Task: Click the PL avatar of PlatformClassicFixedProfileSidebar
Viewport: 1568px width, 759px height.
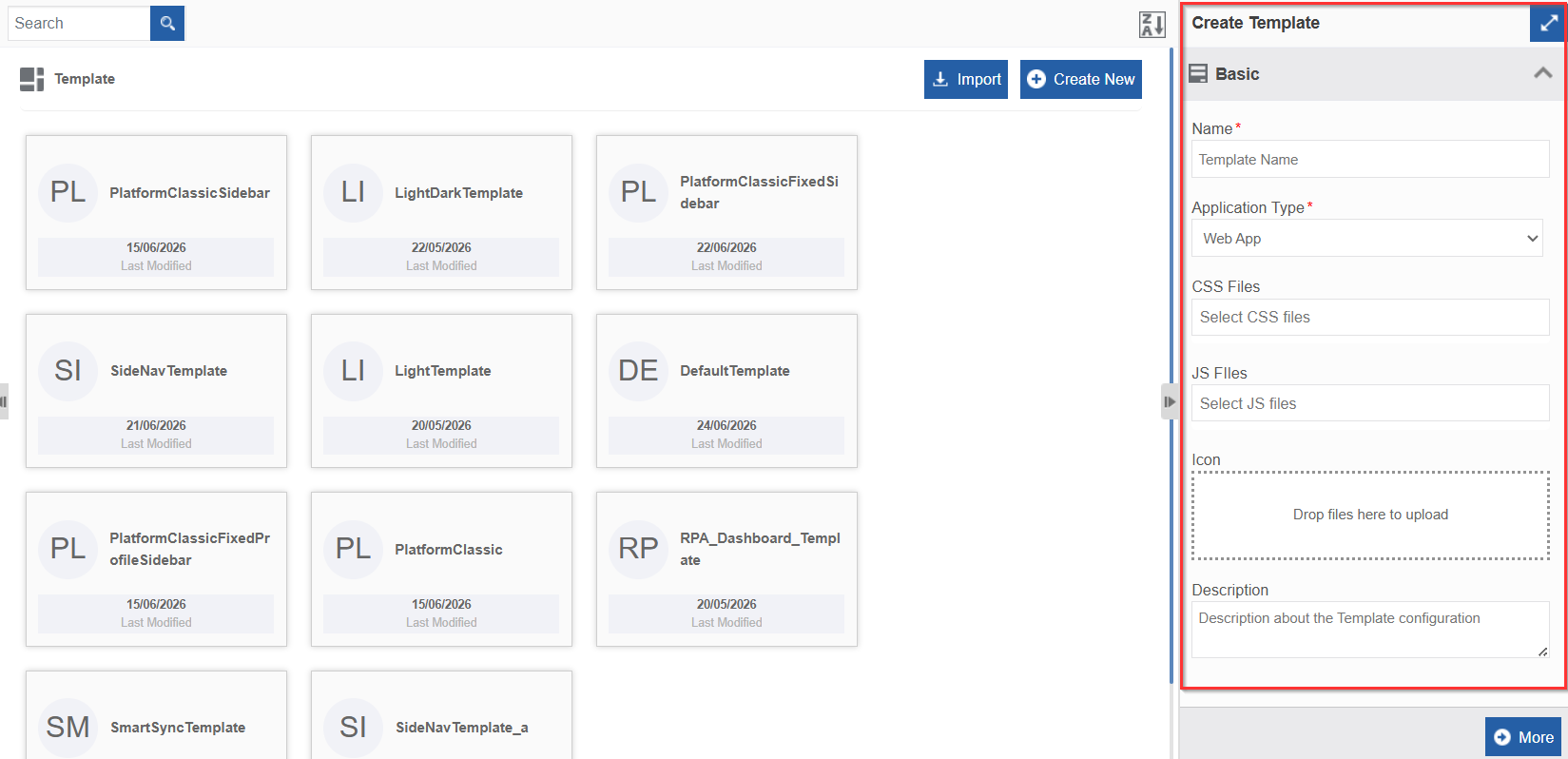Action: [68, 549]
